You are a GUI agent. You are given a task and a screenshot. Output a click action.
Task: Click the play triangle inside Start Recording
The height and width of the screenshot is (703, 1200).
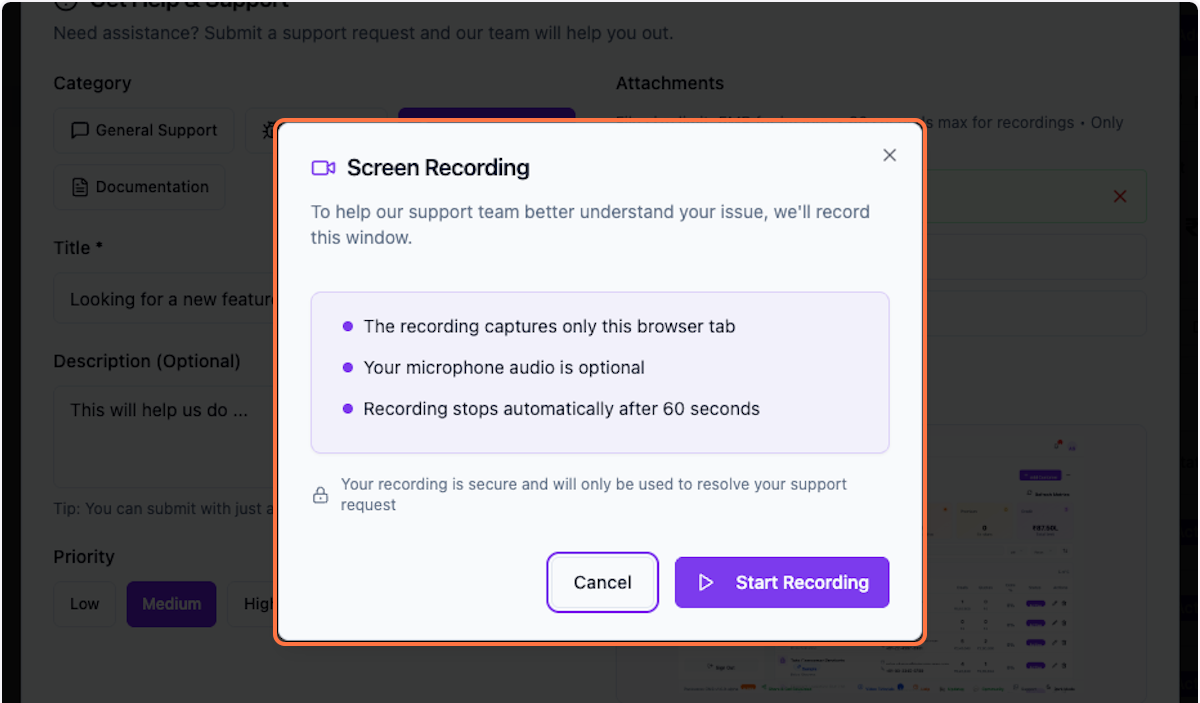click(x=705, y=582)
